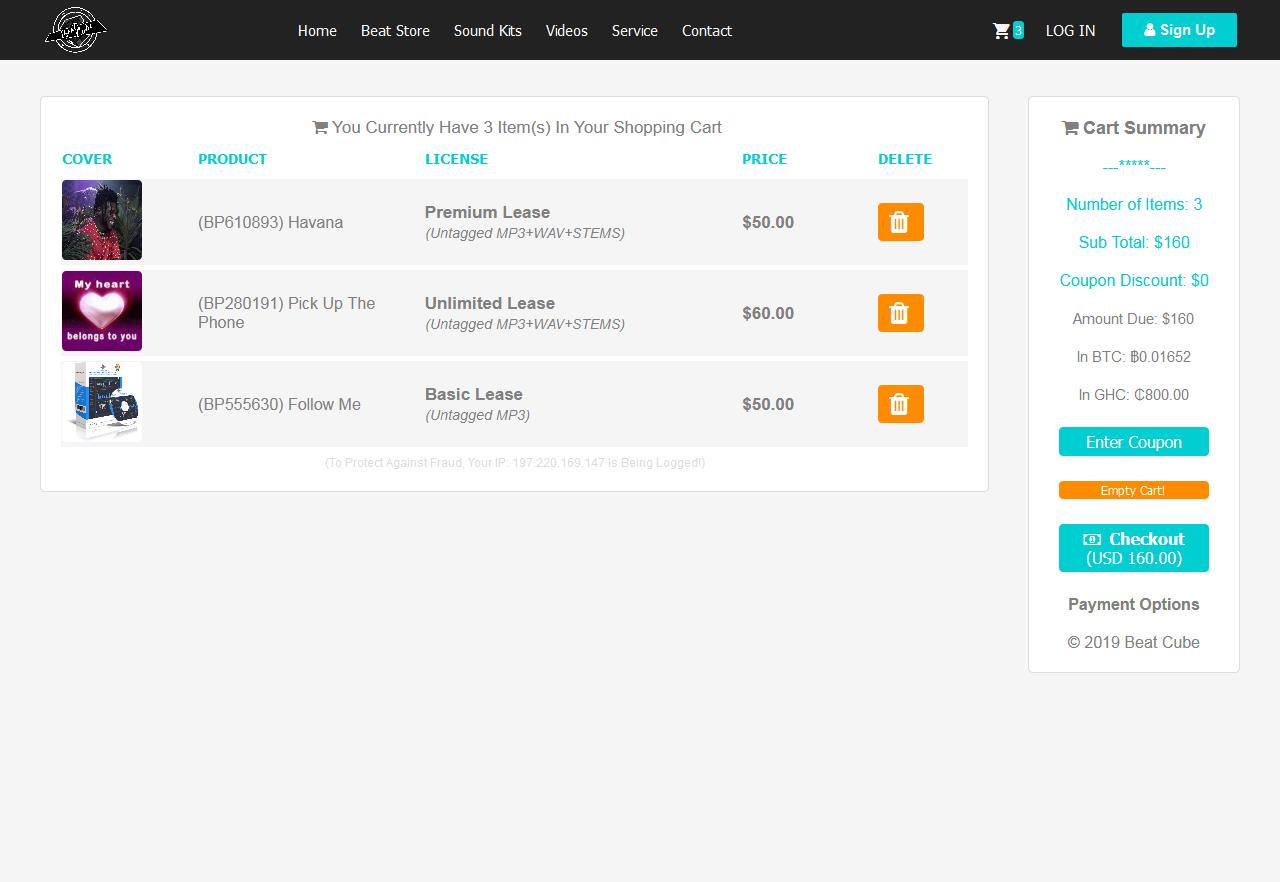Select the Sign Up person icon button

click(x=1149, y=30)
